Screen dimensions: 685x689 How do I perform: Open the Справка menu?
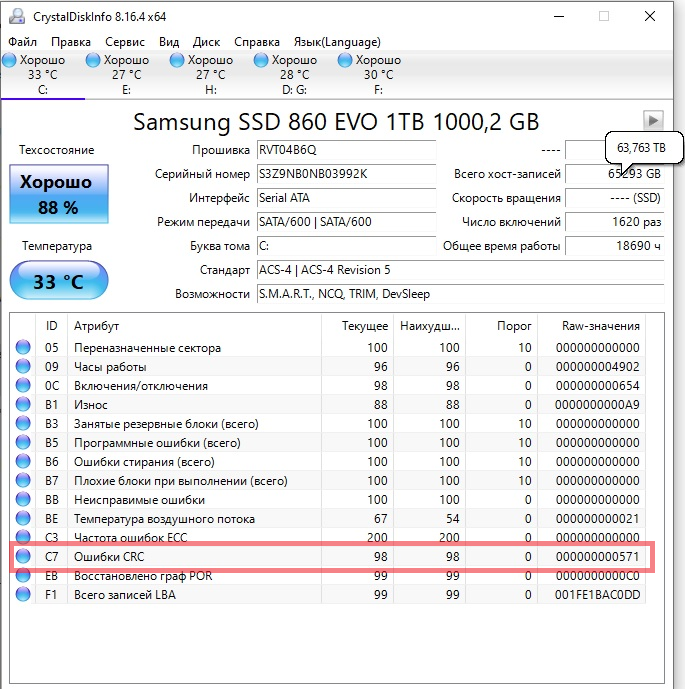click(257, 42)
